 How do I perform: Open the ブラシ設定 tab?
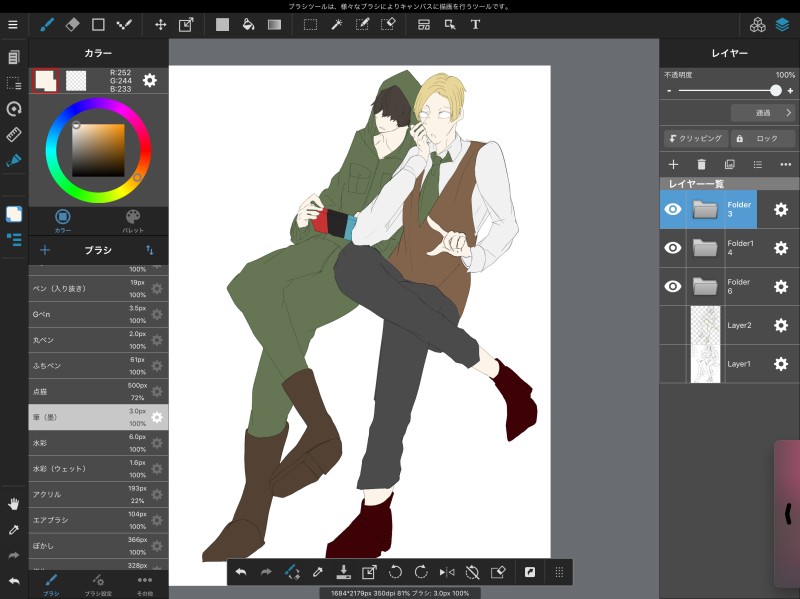tap(97, 583)
